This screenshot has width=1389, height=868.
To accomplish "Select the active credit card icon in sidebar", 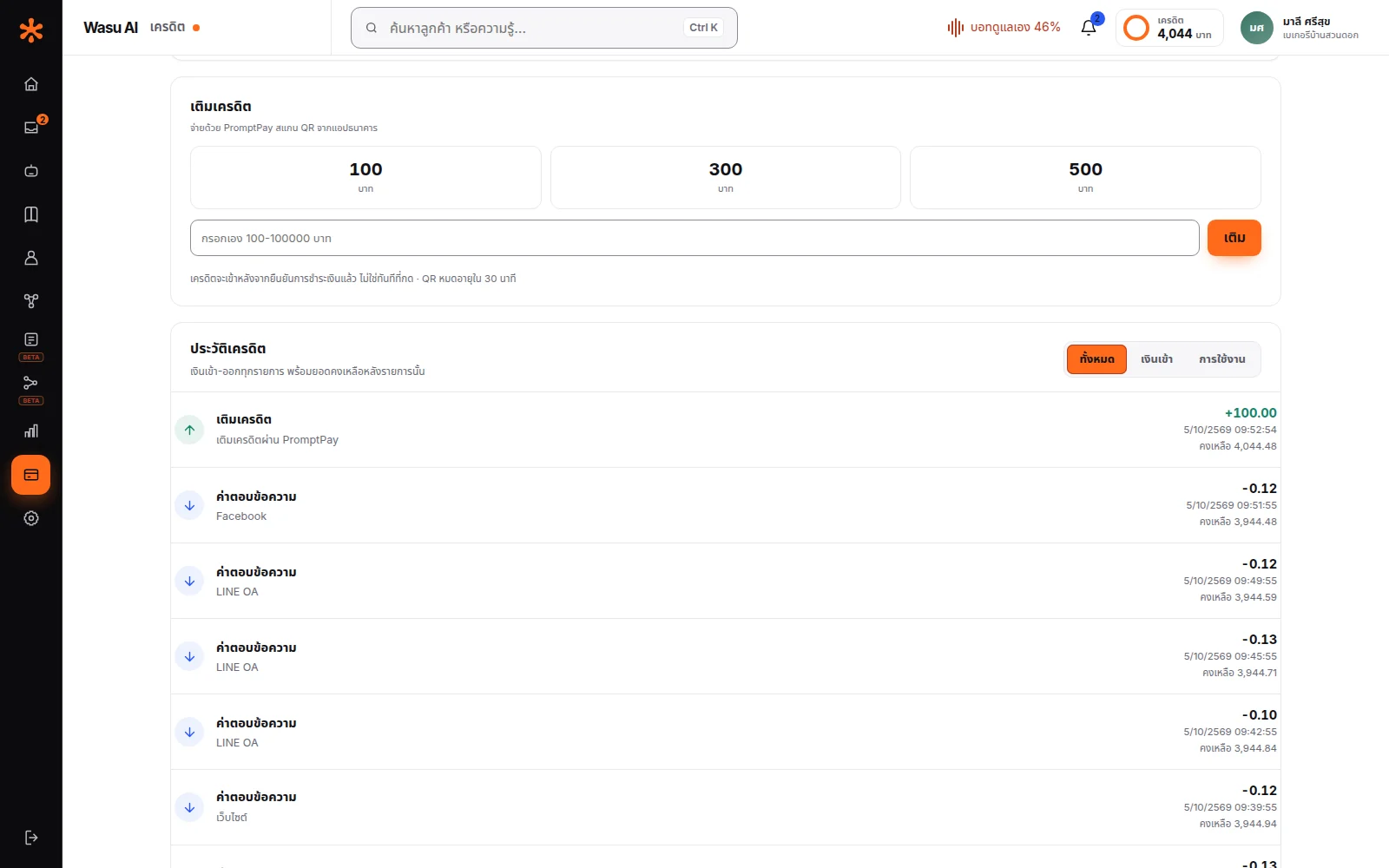I will 31,475.
